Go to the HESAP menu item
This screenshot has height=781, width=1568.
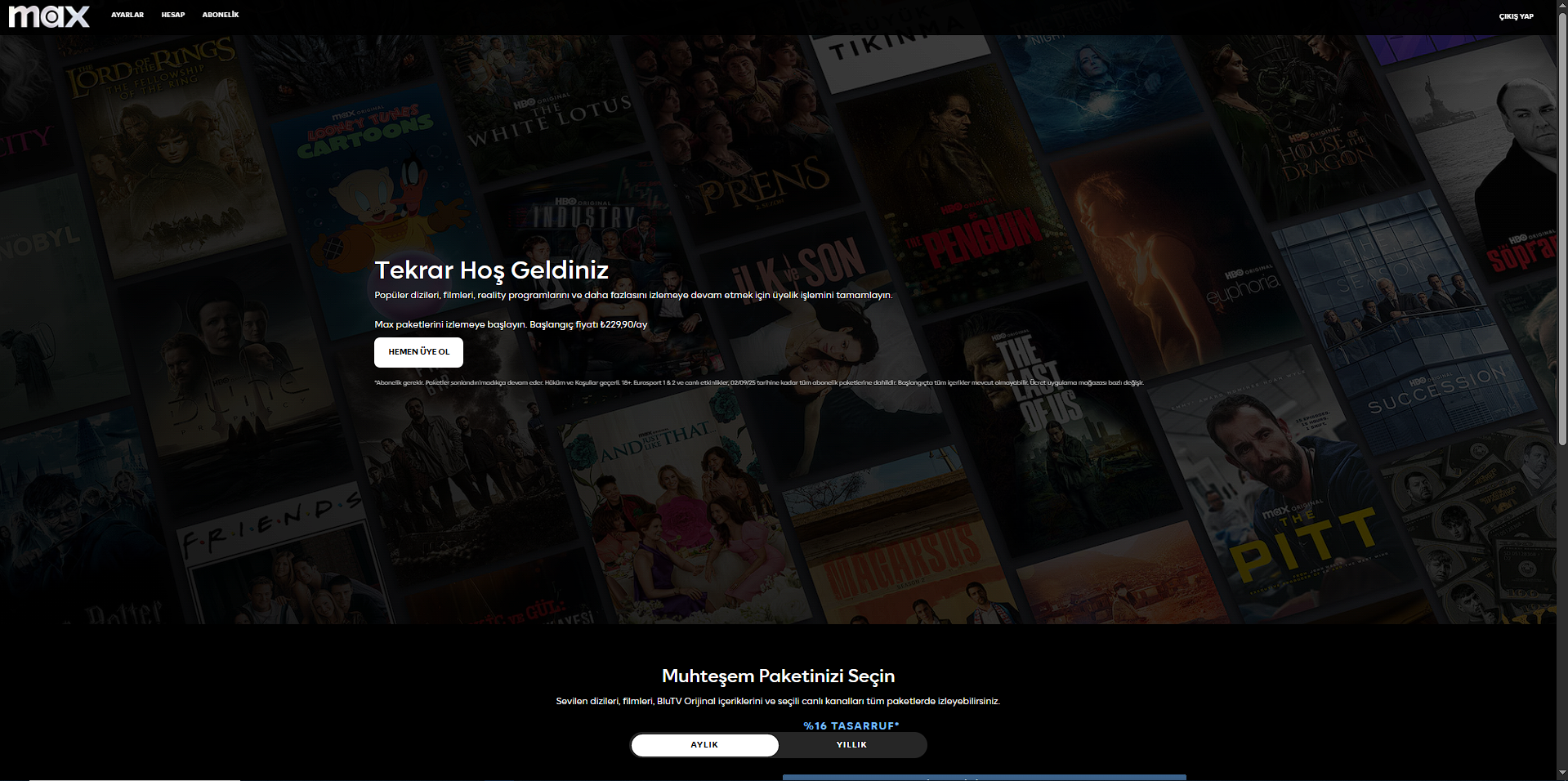173,15
